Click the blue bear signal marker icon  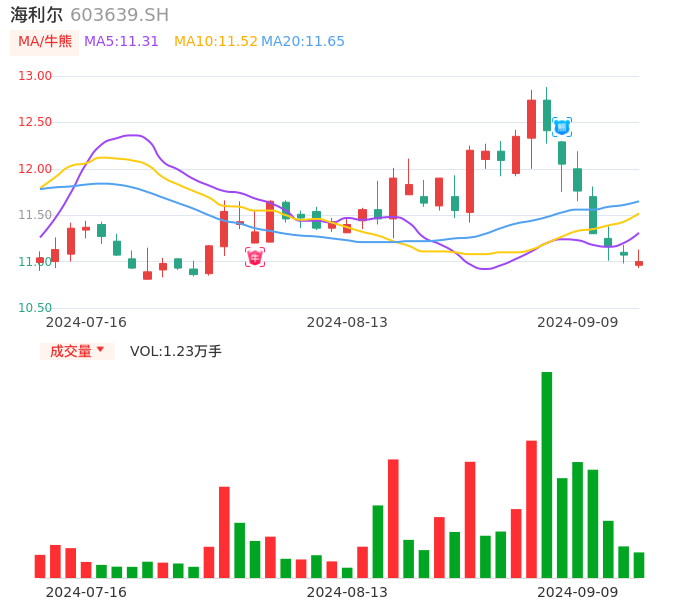tap(562, 127)
